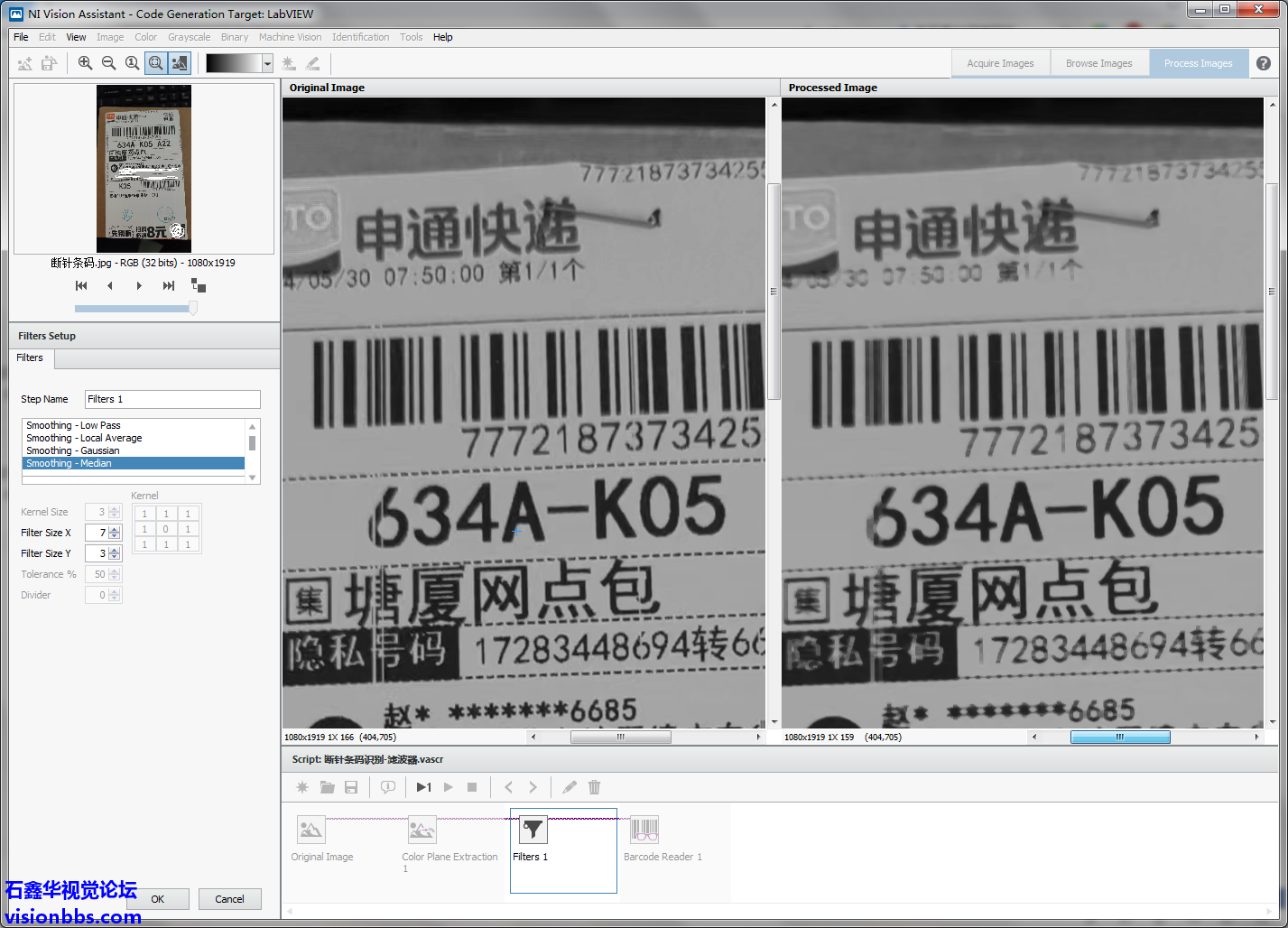The image size is (1288, 928).
Task: Open the Grayscale menu
Action: (189, 37)
